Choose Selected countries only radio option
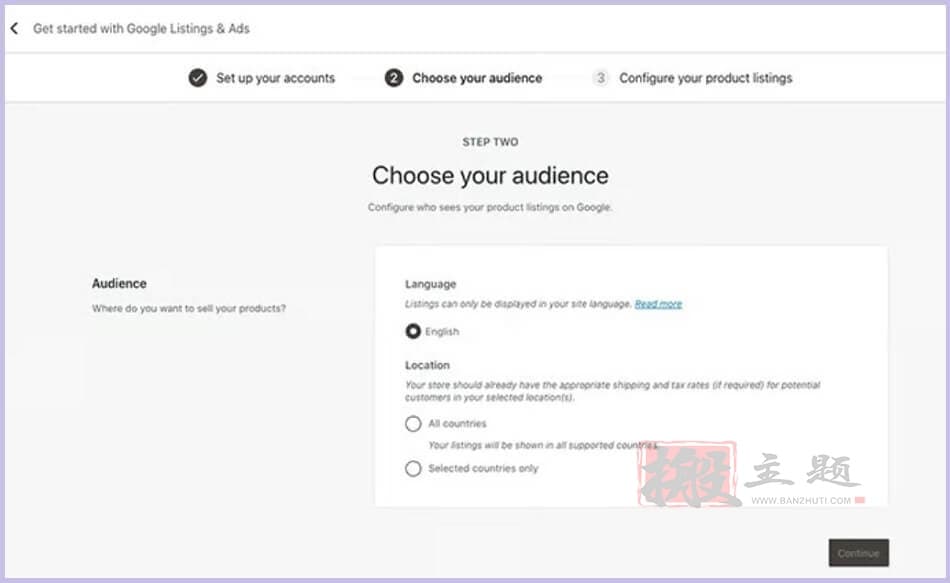 tap(413, 468)
